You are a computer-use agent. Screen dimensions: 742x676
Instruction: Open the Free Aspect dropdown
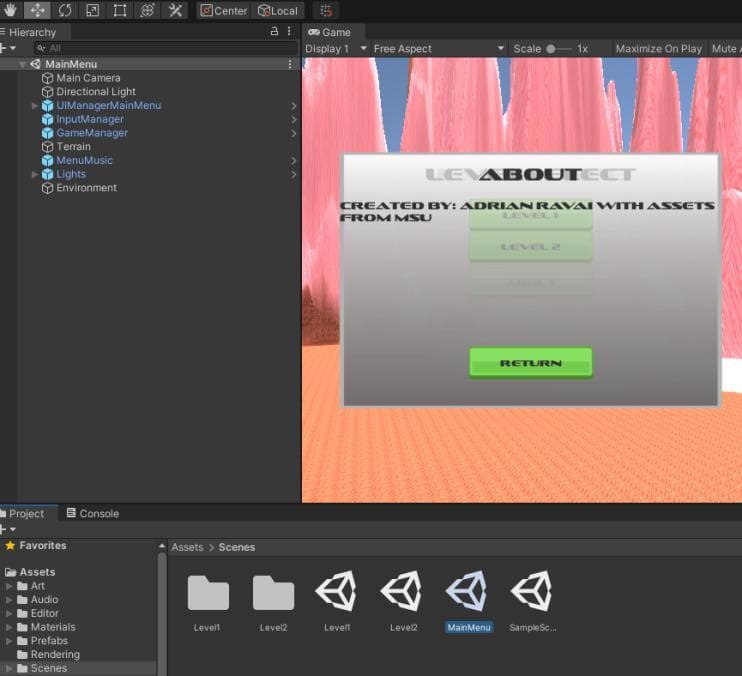(439, 48)
